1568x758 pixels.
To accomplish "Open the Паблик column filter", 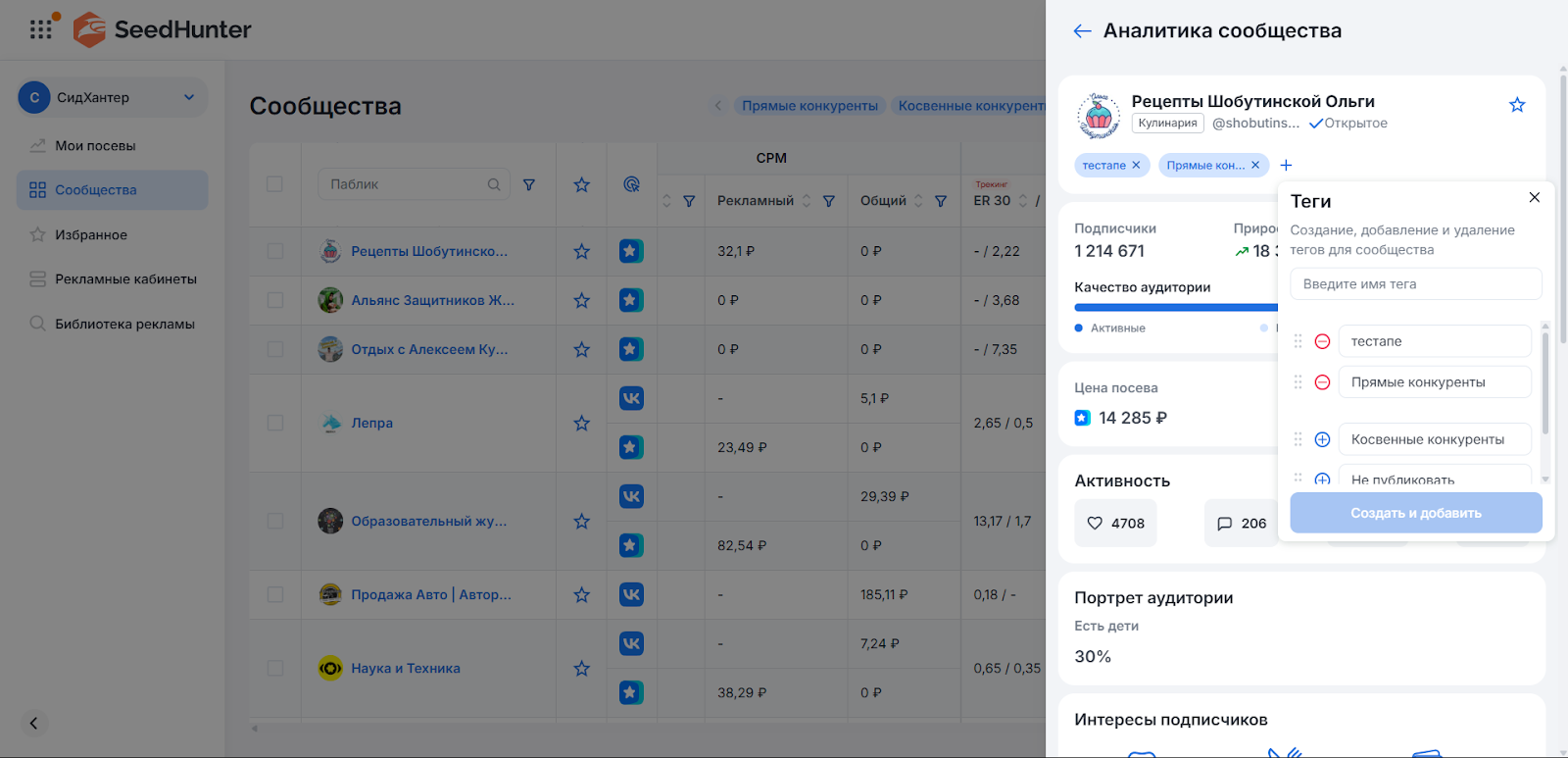I will pyautogui.click(x=529, y=184).
